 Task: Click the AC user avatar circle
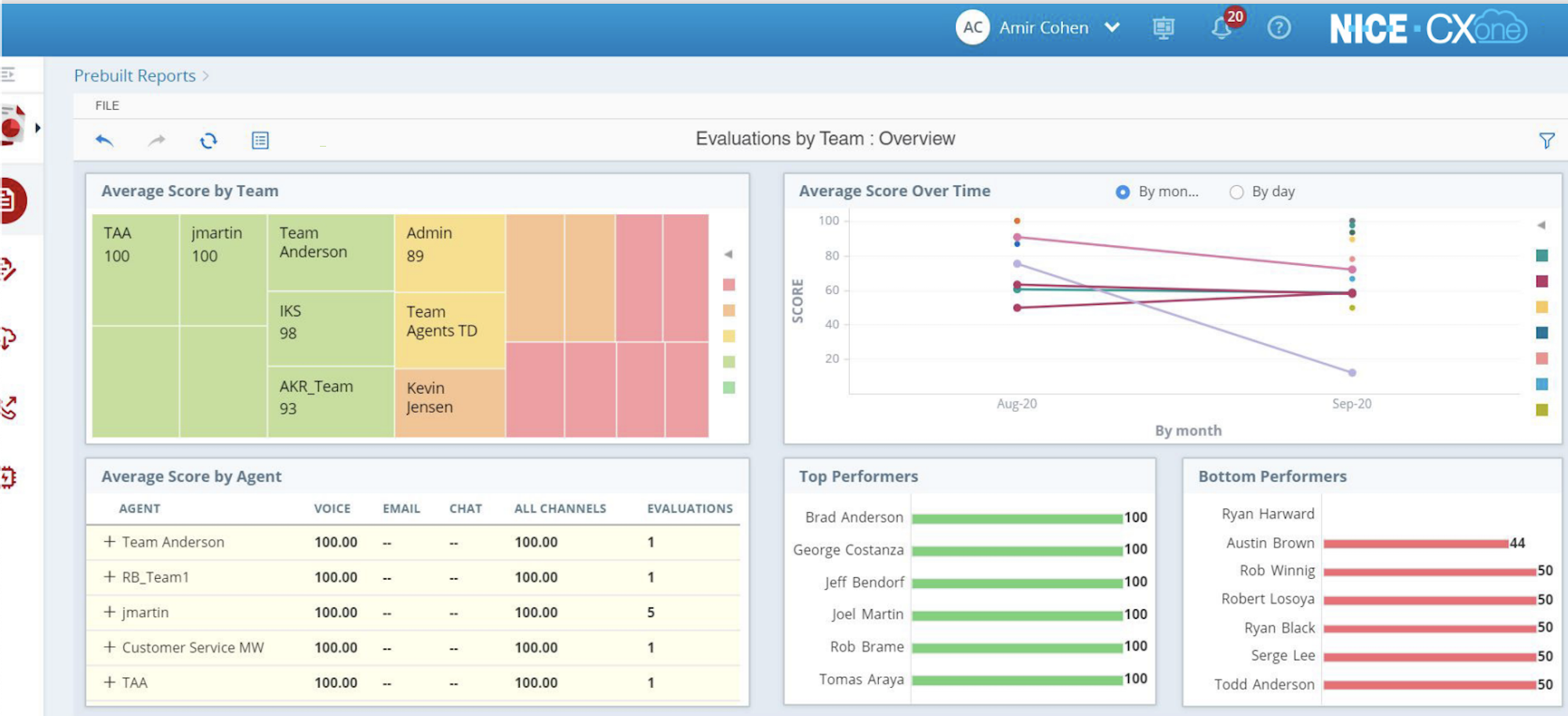click(x=972, y=27)
